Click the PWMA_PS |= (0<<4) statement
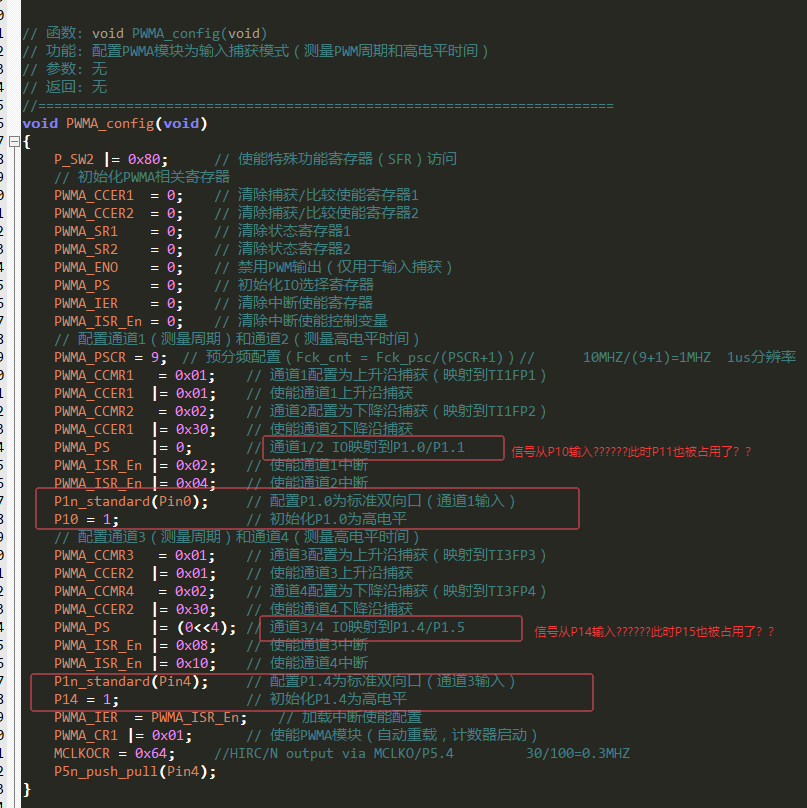This screenshot has height=808, width=807. tap(145, 627)
